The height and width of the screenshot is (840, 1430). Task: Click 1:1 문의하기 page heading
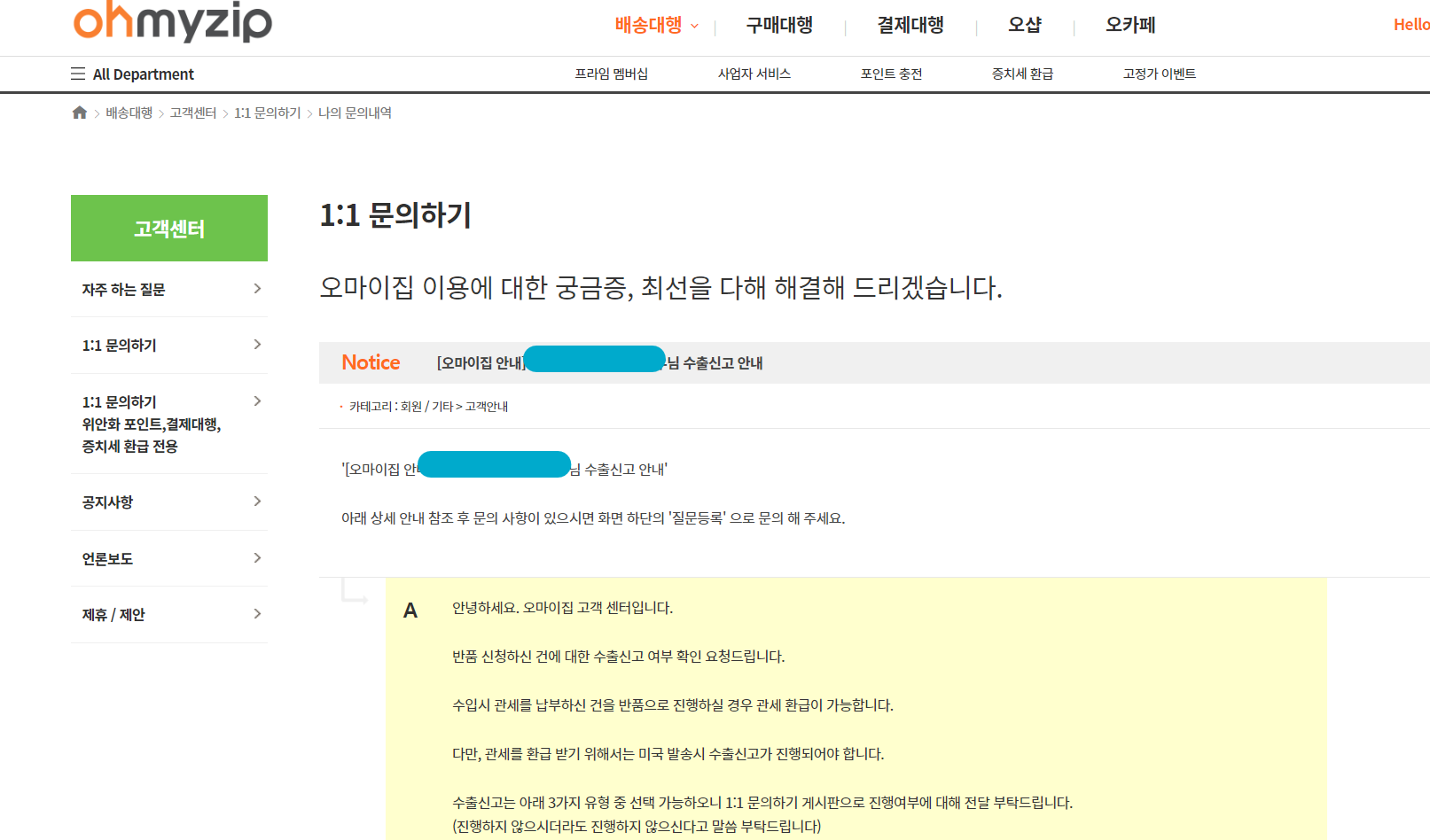(x=395, y=215)
